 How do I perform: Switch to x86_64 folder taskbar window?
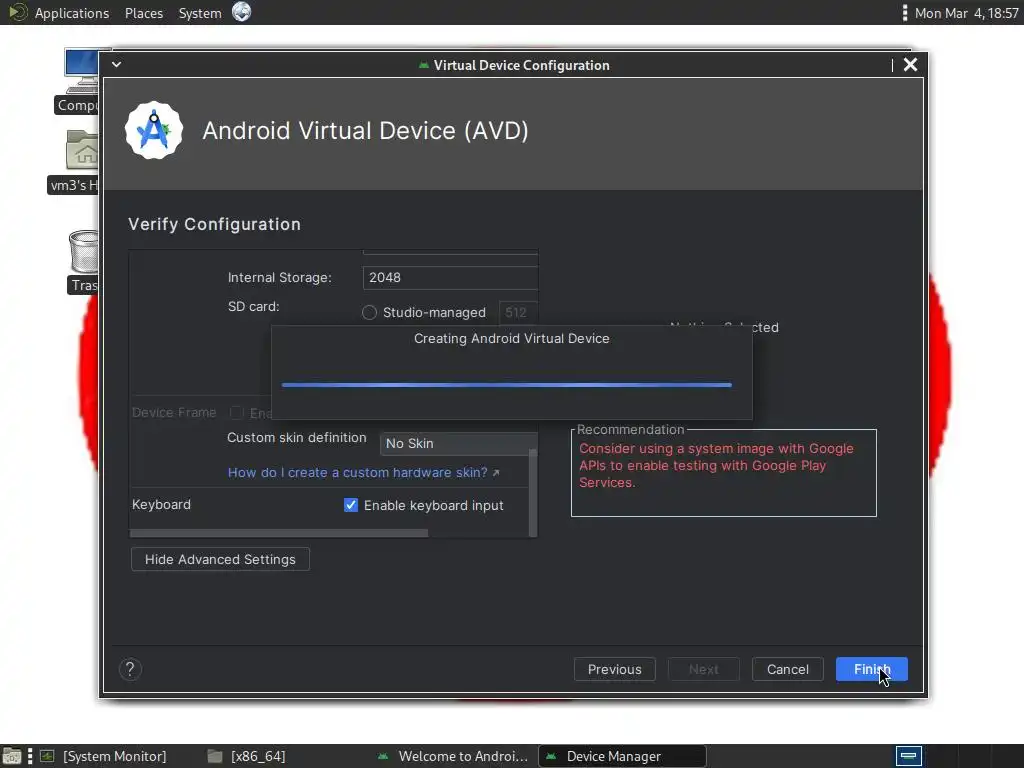258,756
